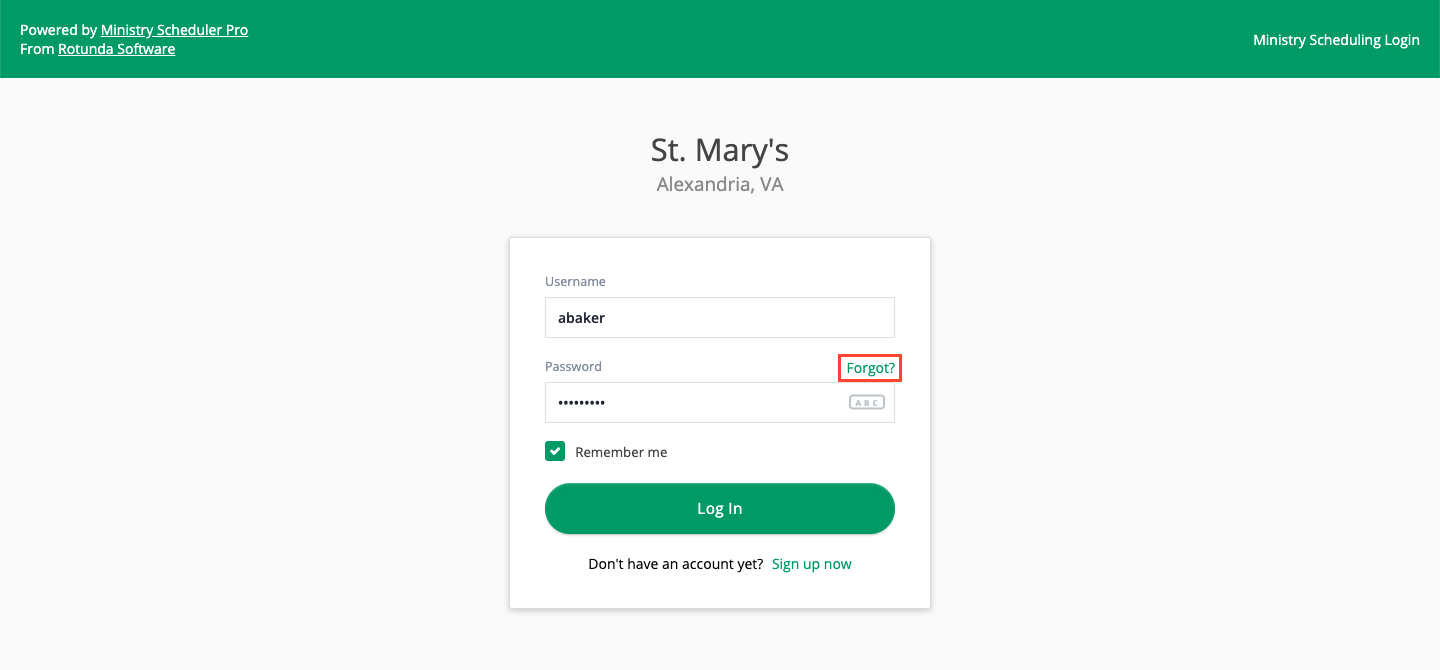
Task: Click the Remember me label text
Action: [x=621, y=452]
